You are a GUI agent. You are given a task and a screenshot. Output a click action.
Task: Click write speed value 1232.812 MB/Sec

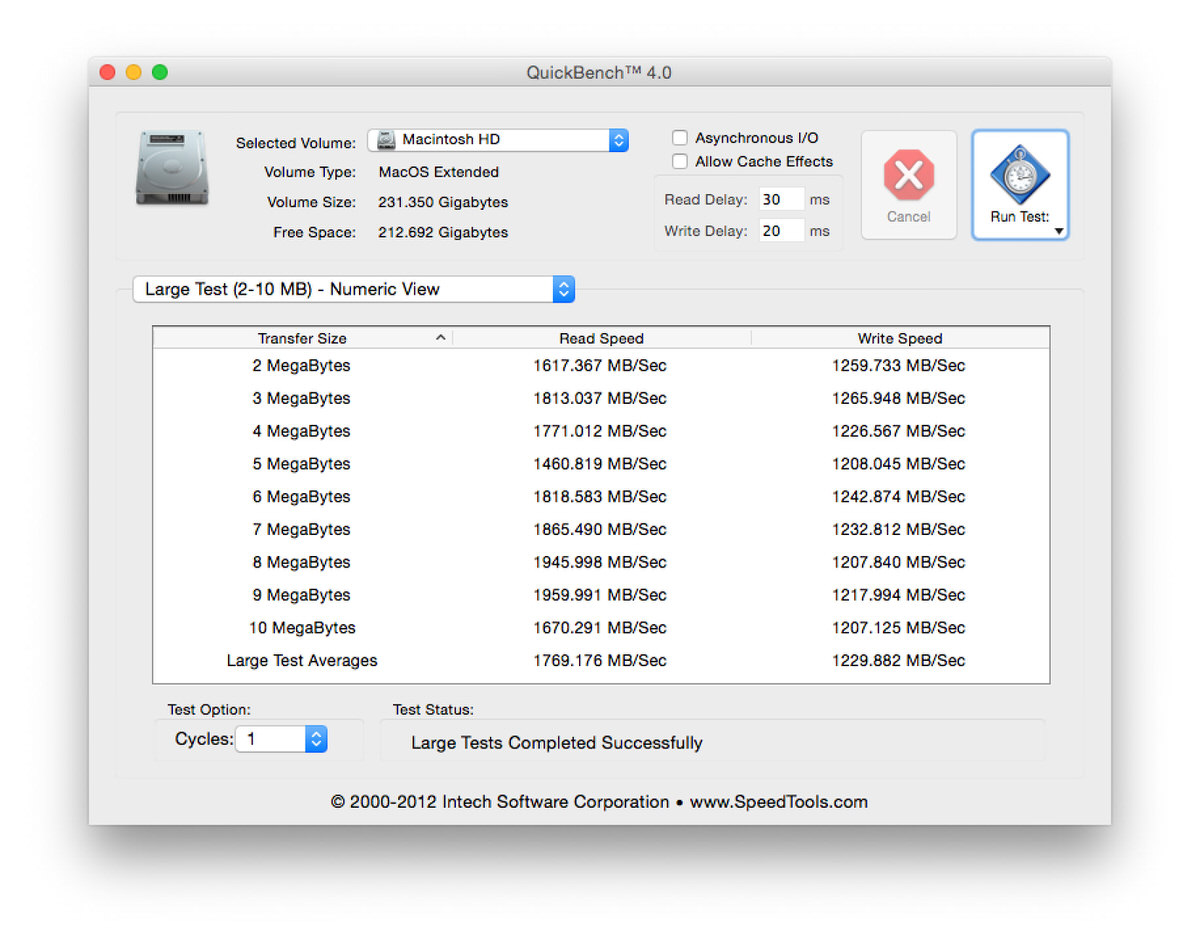tap(899, 529)
